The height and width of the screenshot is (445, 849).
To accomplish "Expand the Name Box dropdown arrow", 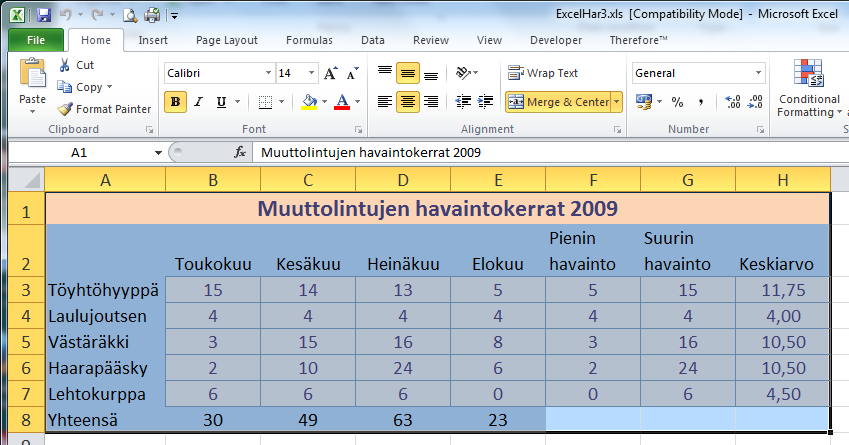I will [158, 153].
